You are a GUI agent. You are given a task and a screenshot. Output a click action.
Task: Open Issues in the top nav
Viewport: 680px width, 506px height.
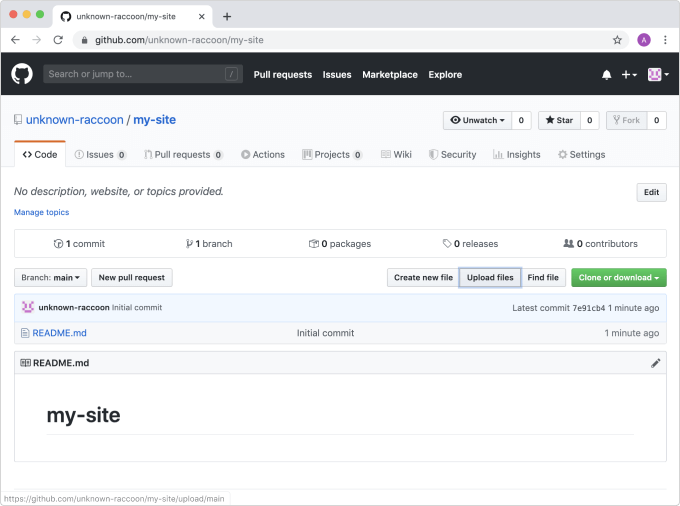337,75
